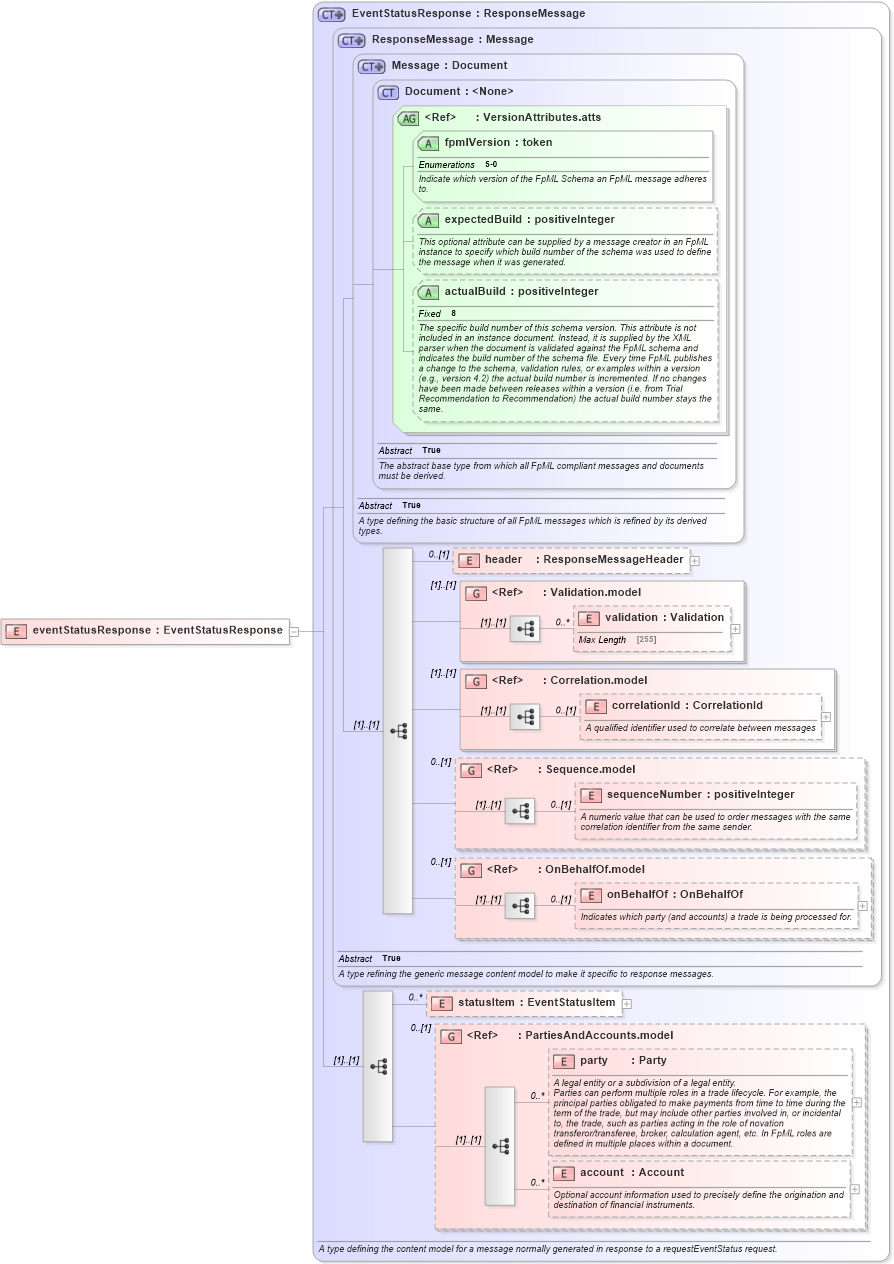The width and height of the screenshot is (894, 1264).
Task: Select the statusItem : EventStatusItem label
Action: click(x=537, y=1003)
